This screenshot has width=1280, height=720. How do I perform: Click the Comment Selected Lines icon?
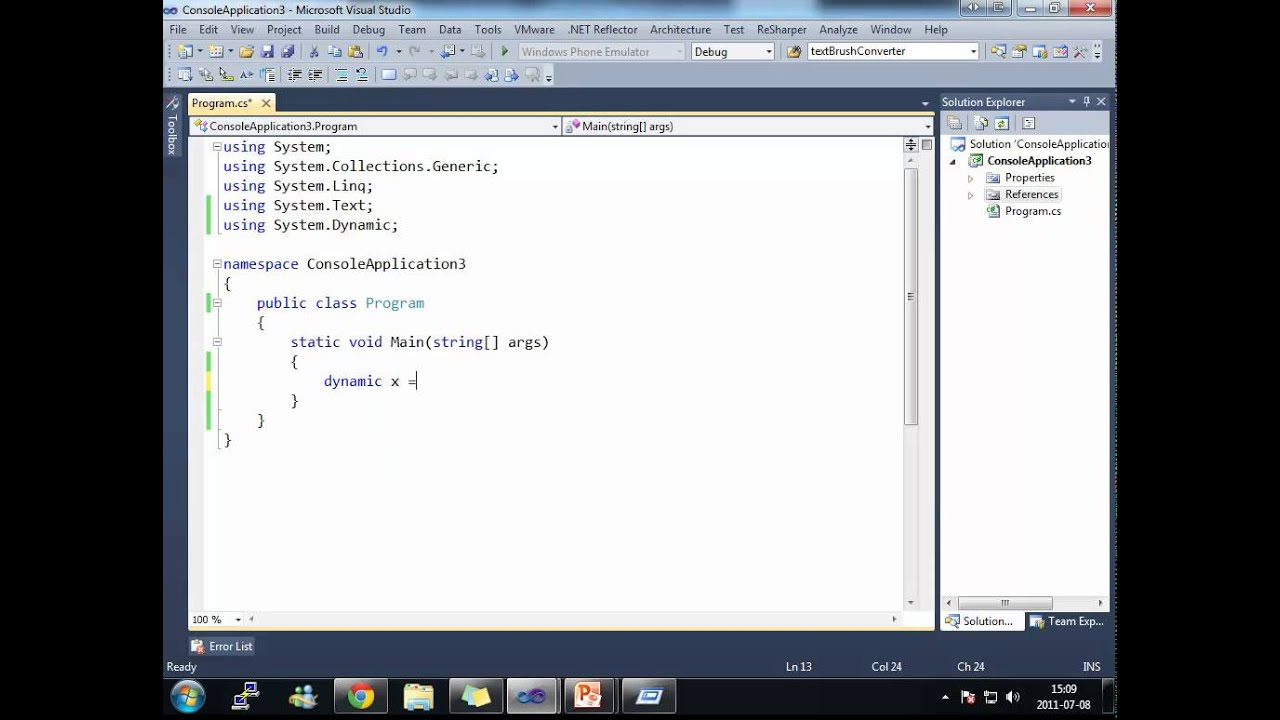pyautogui.click(x=341, y=74)
